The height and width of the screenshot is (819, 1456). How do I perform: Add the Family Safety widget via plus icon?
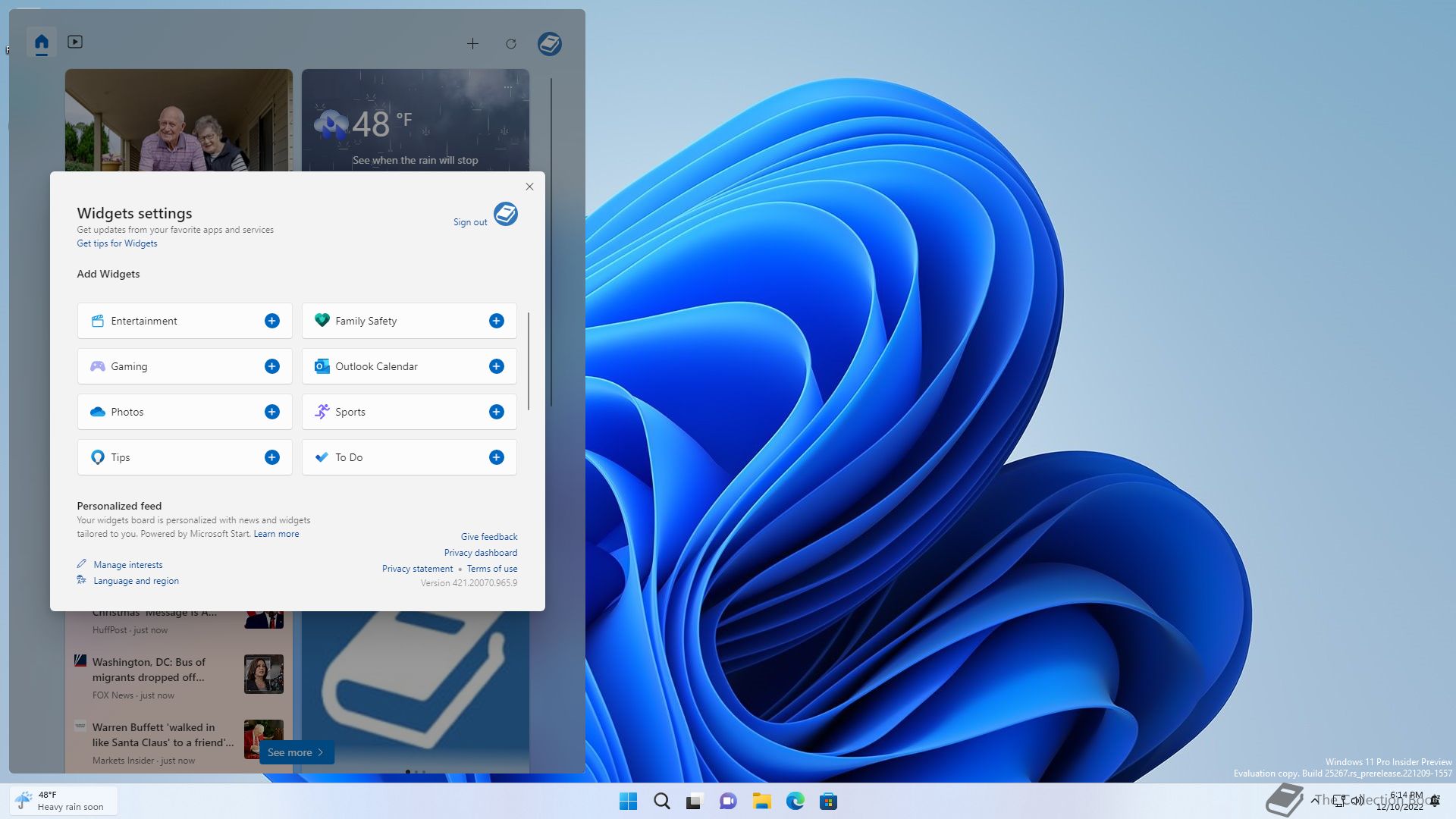496,321
